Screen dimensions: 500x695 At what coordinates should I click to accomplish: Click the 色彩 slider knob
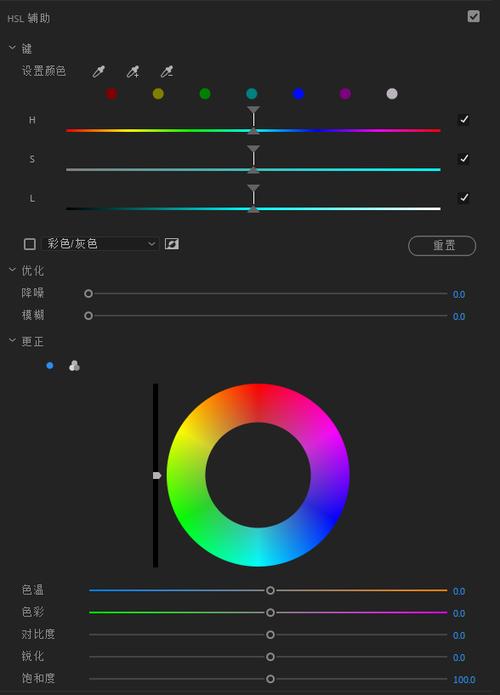[x=270, y=613]
